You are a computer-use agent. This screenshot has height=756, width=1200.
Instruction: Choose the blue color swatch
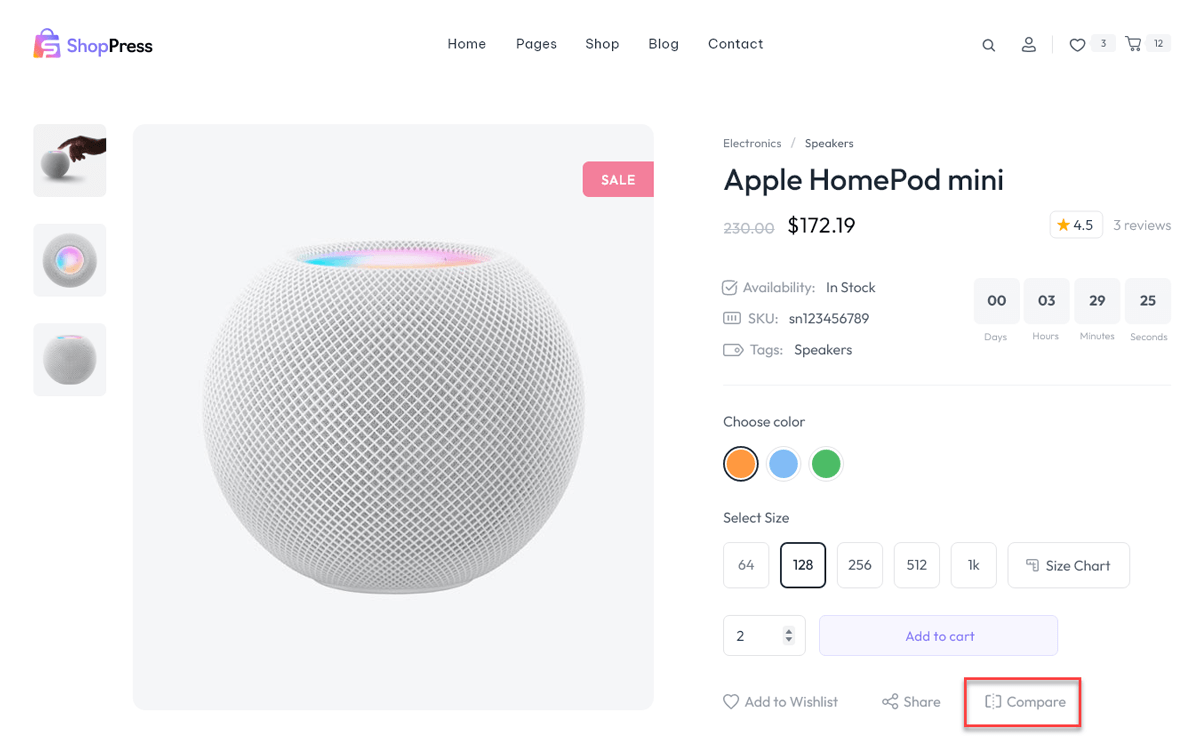784,464
